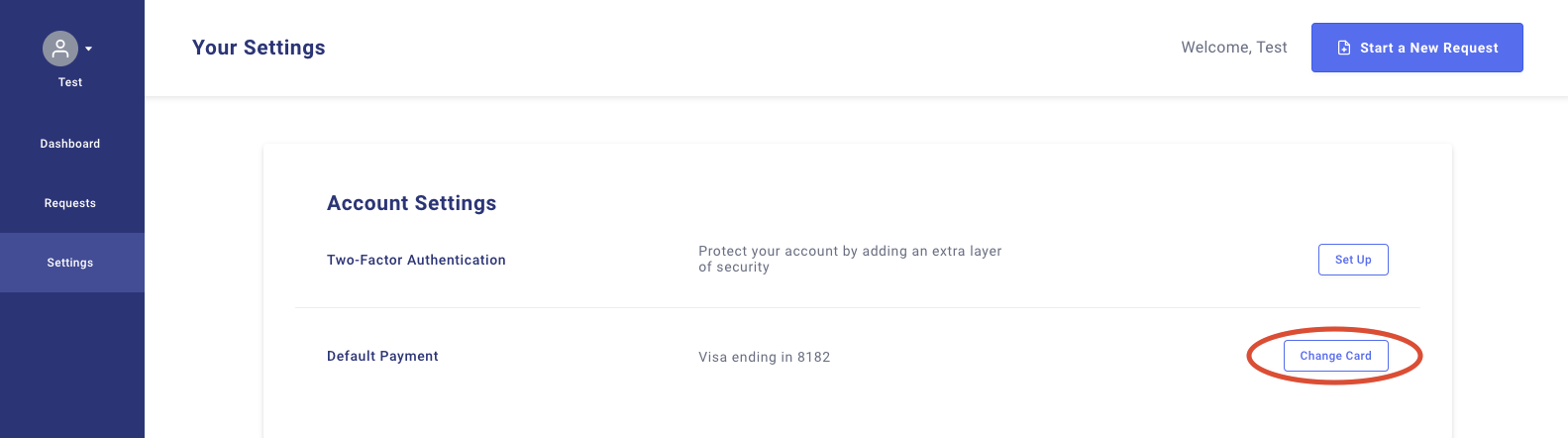Click the divider line between settings rows

pyautogui.click(x=858, y=307)
